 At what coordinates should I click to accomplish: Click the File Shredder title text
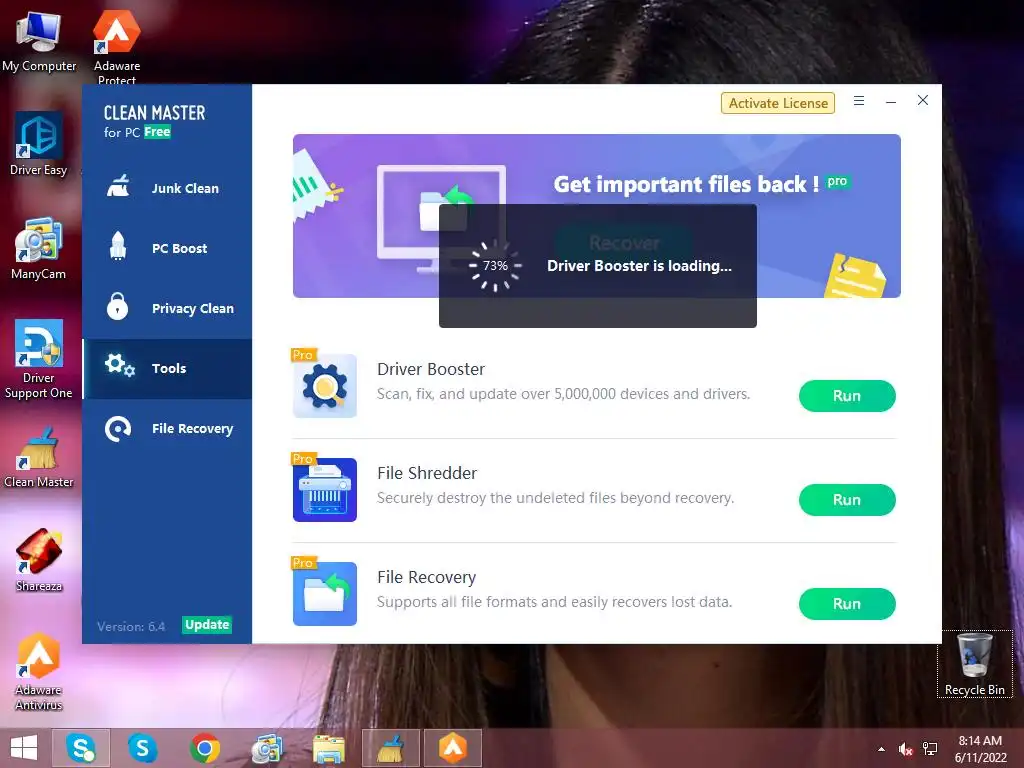(x=427, y=473)
